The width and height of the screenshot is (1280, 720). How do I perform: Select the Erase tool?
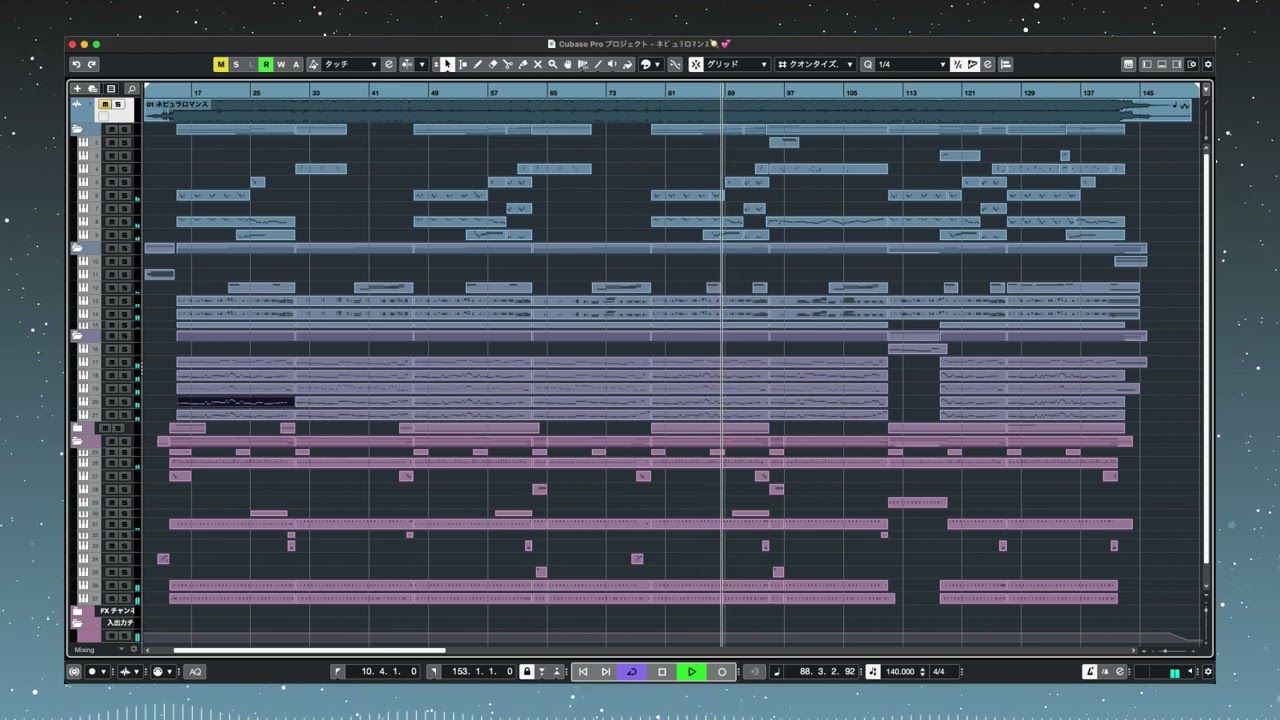tap(492, 64)
